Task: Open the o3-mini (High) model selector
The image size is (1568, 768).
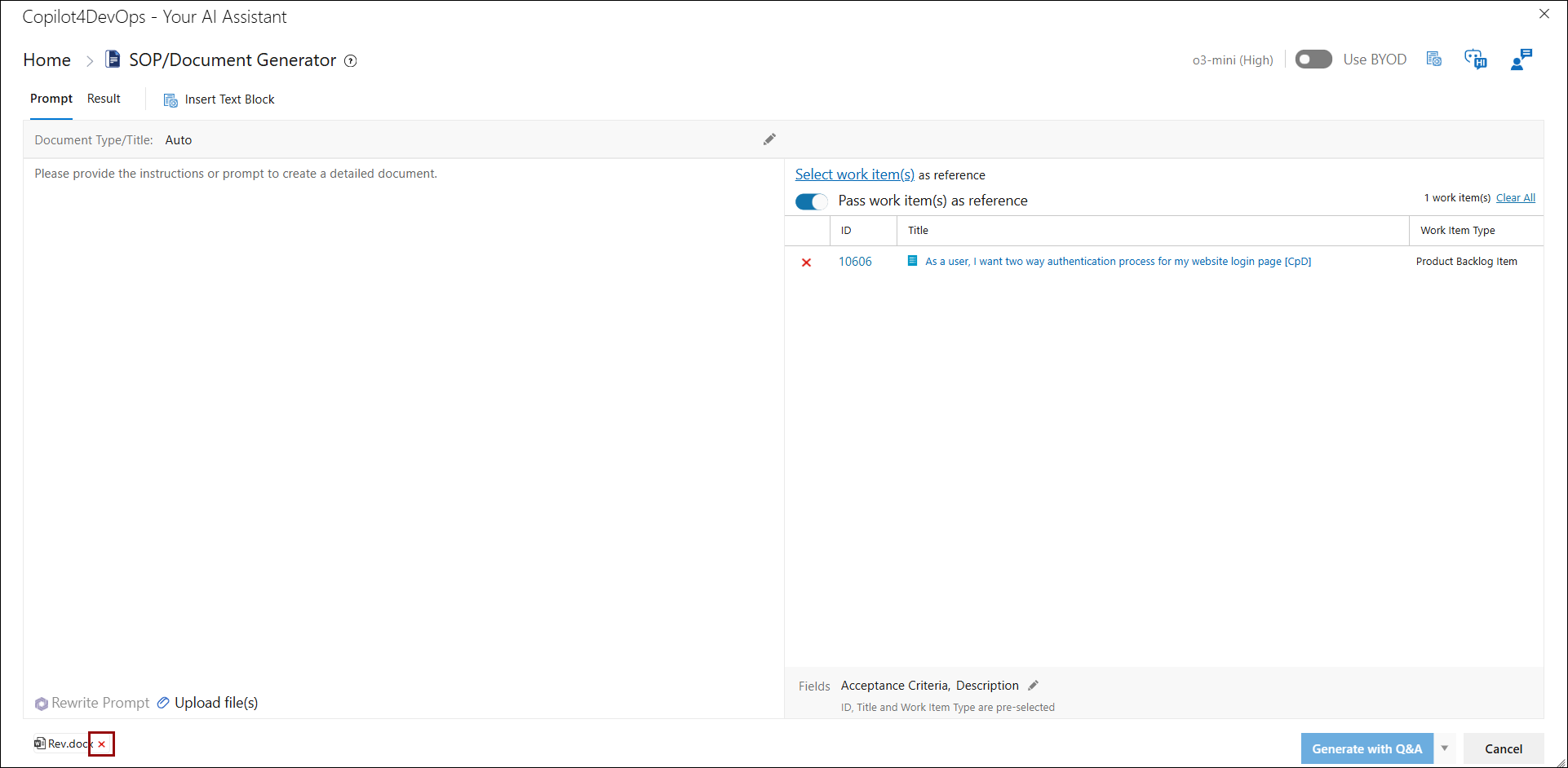Action: [1232, 60]
